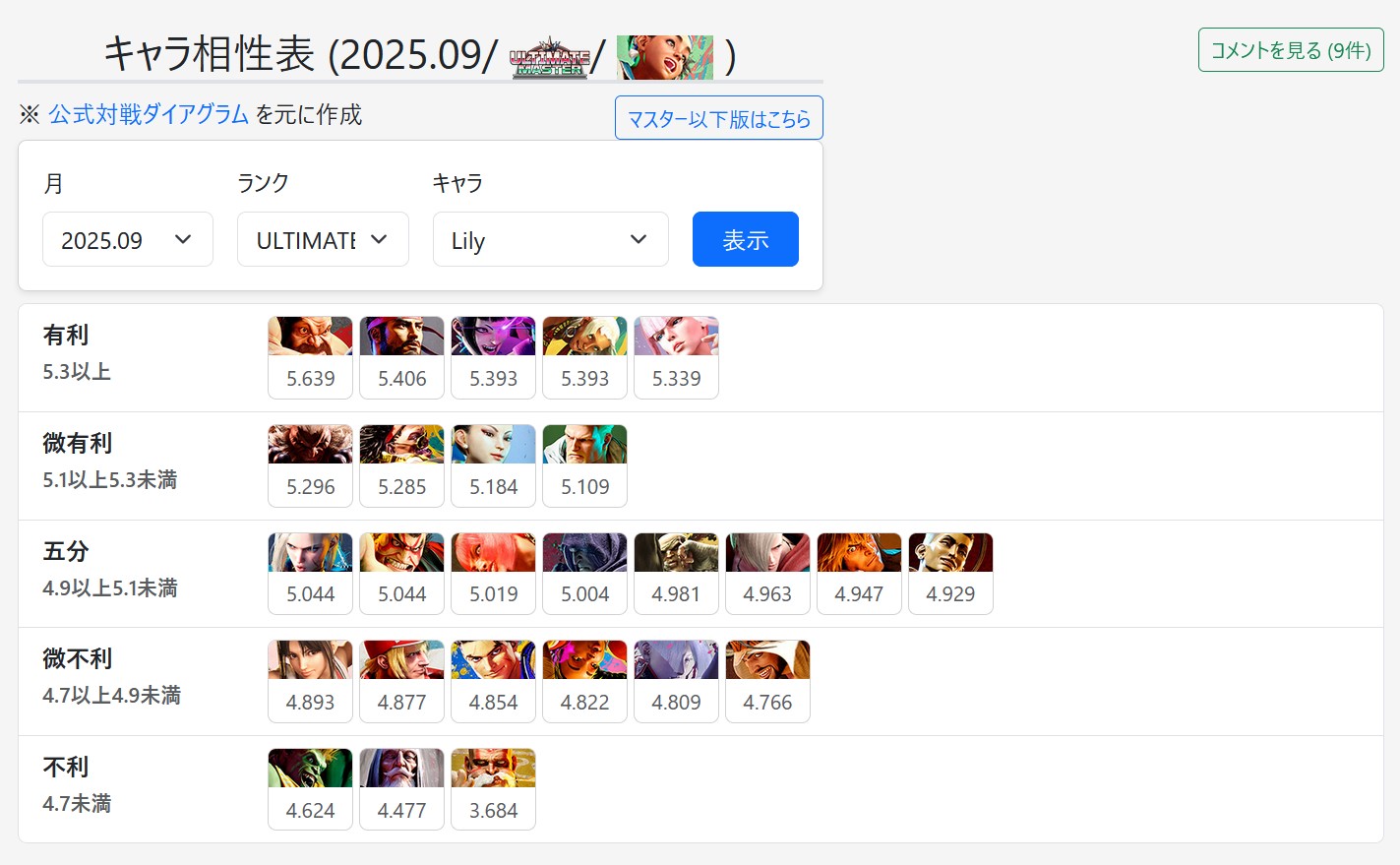Expand the character dropdown showing Lily
The height and width of the screenshot is (865, 1400).
tap(551, 239)
